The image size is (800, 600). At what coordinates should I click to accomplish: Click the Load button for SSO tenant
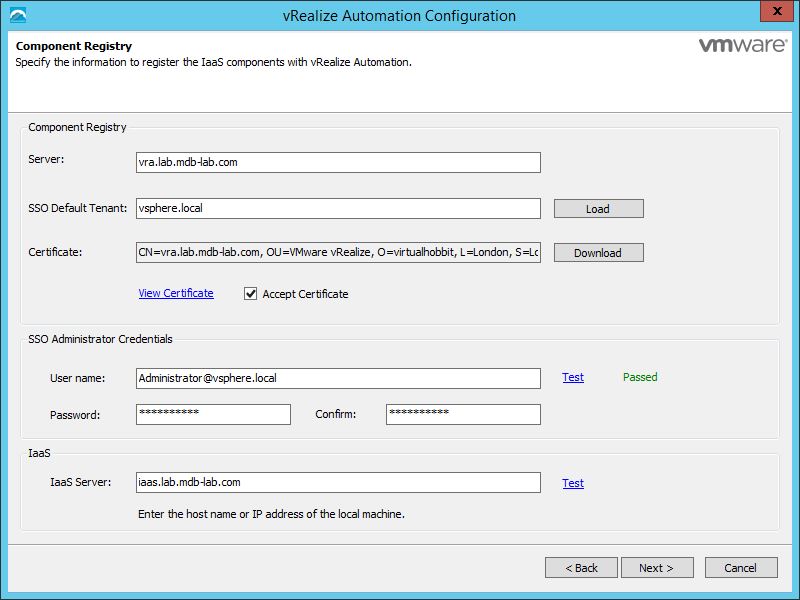[598, 209]
